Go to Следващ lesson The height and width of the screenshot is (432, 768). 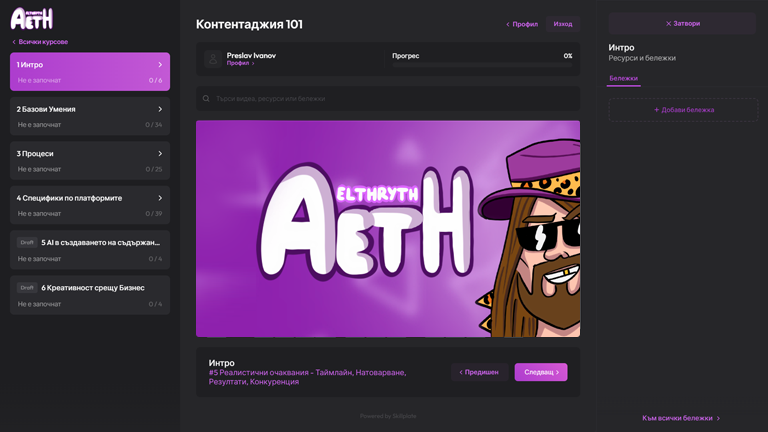(541, 372)
